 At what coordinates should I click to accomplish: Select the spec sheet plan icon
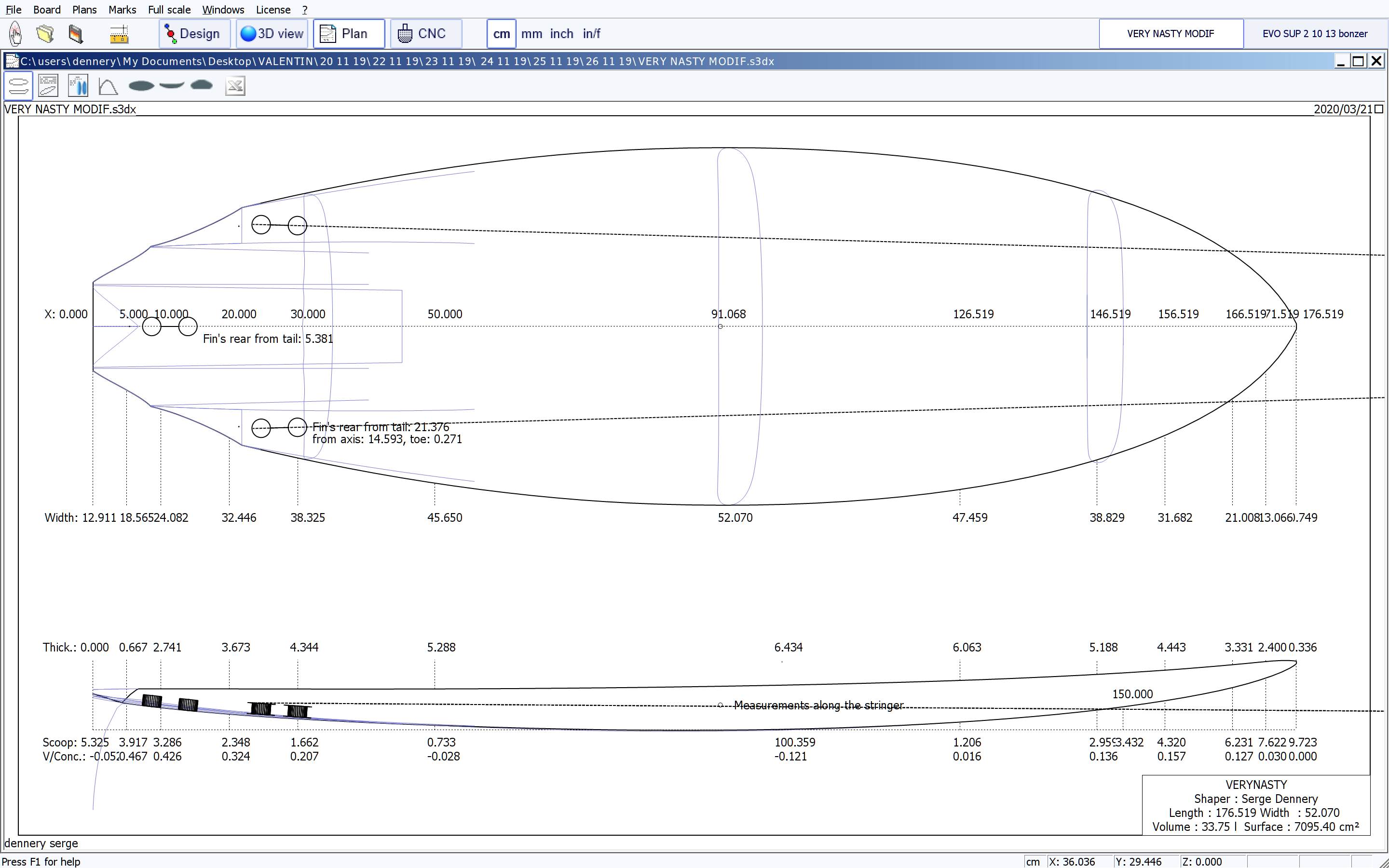(x=48, y=86)
